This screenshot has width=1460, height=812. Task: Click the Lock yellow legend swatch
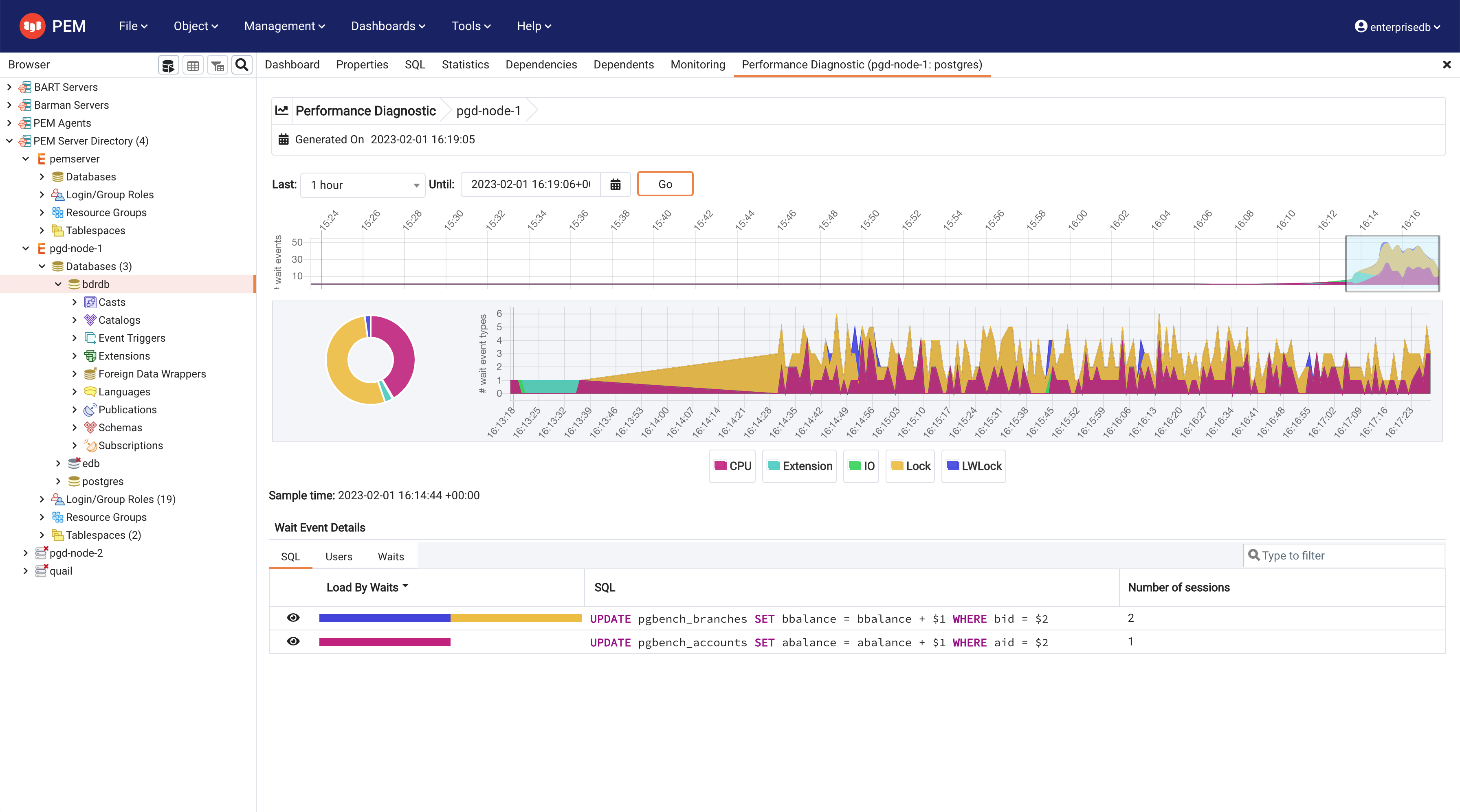pyautogui.click(x=897, y=465)
